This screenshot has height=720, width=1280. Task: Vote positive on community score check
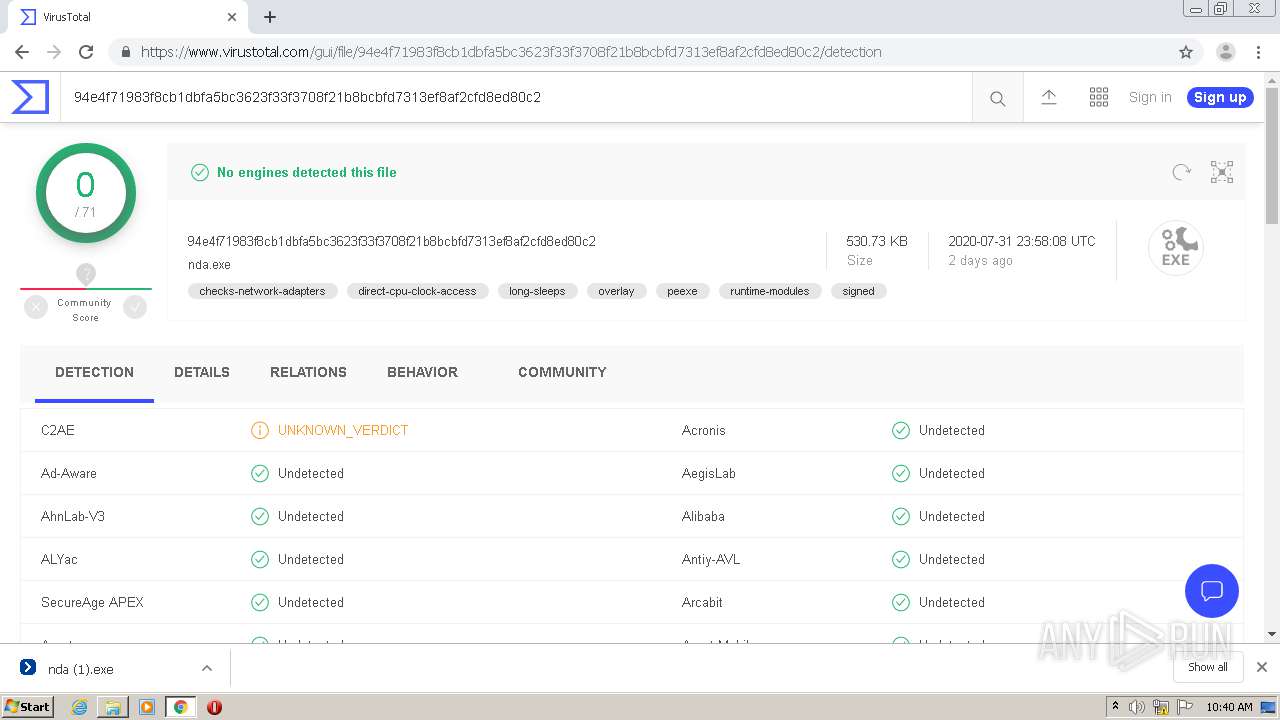pyautogui.click(x=135, y=308)
